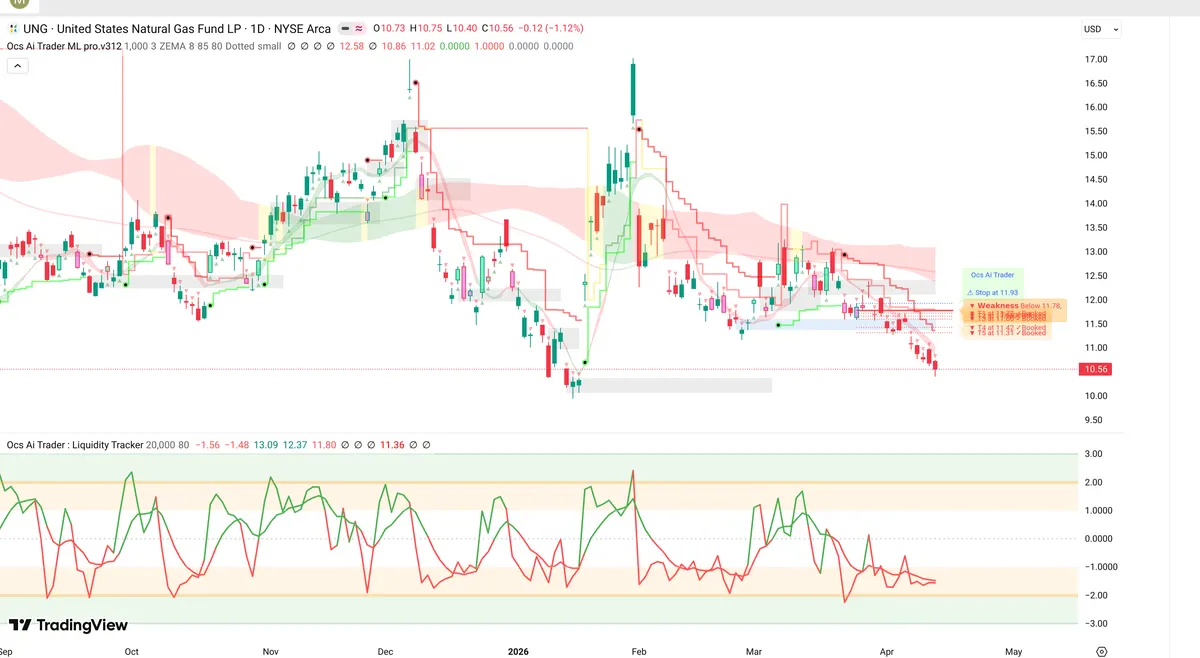This screenshot has width=1200, height=658.
Task: Click the green 'Ocs Ai Trader' chart label
Action: tap(992, 274)
